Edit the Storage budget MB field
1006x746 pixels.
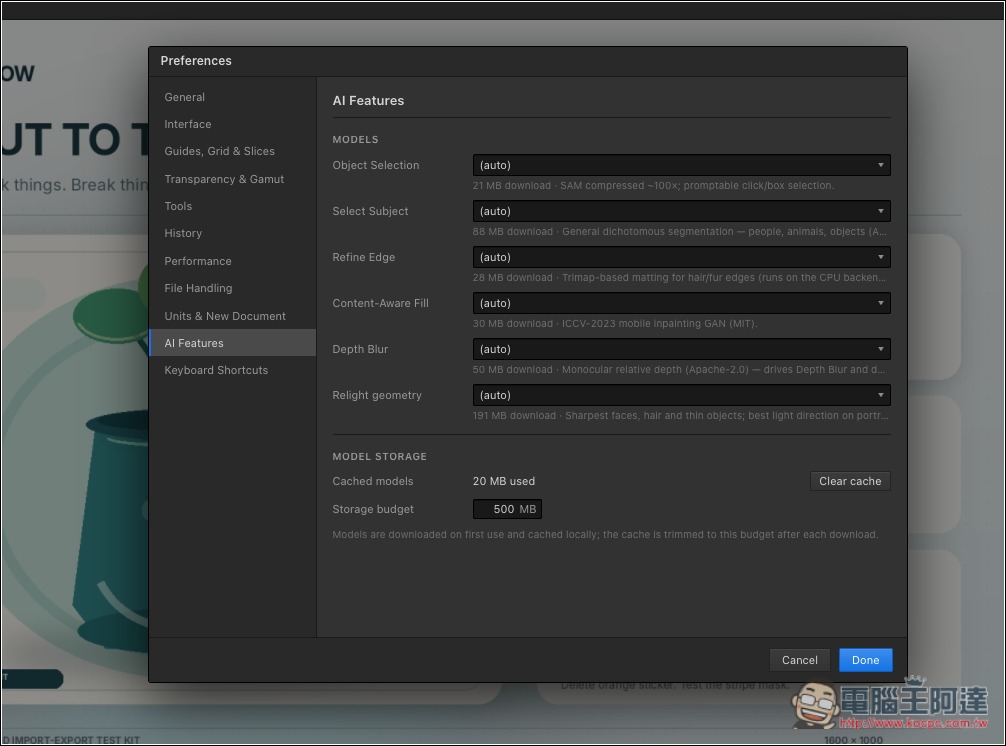click(507, 509)
